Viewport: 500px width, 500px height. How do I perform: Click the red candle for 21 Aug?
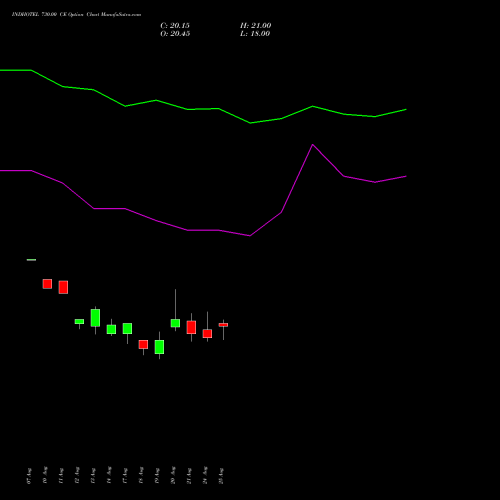coord(191,327)
